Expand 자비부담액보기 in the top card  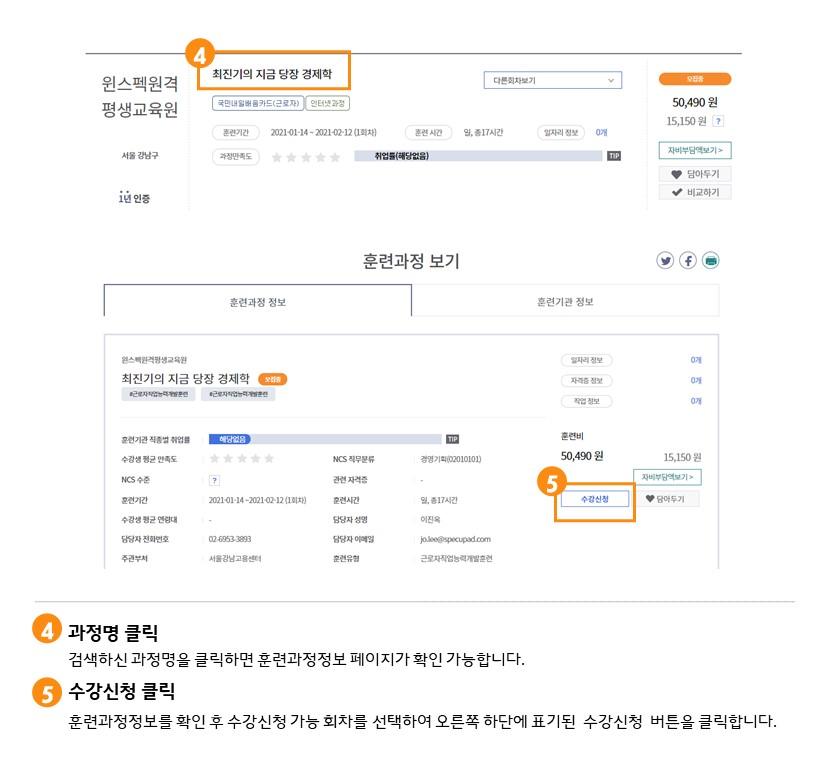pyautogui.click(x=695, y=151)
